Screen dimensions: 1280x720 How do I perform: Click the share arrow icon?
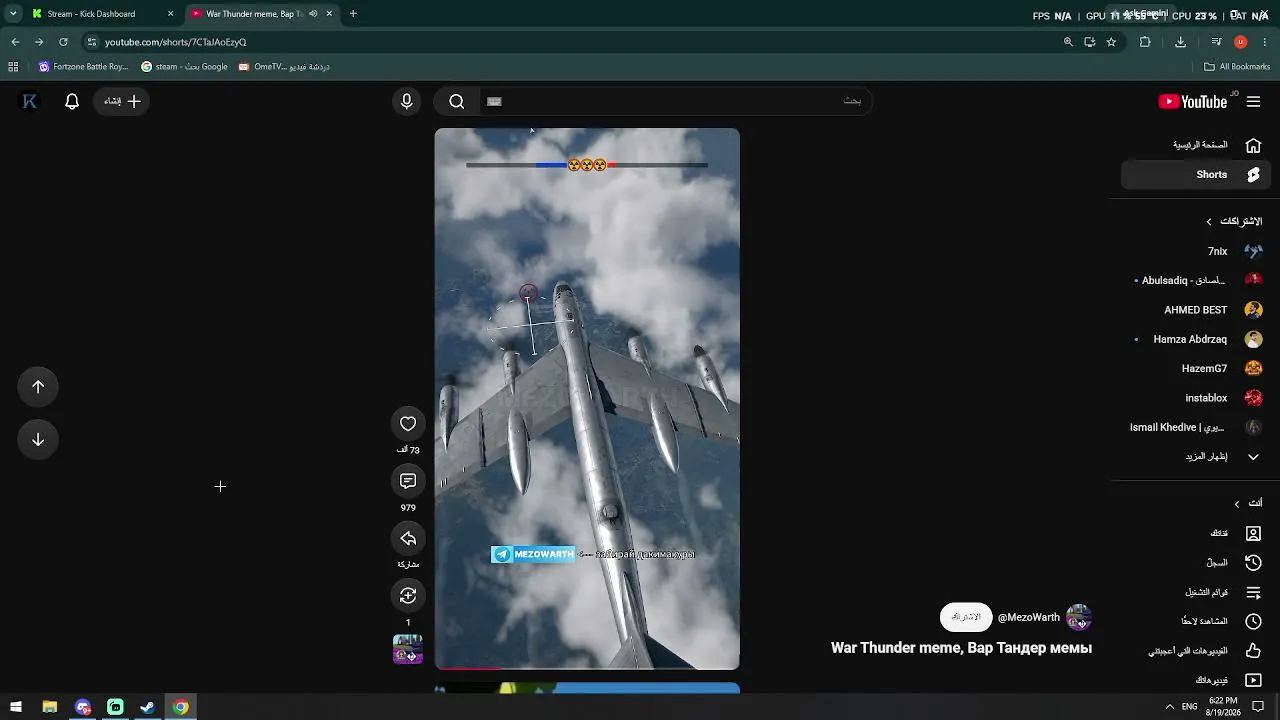tap(408, 538)
